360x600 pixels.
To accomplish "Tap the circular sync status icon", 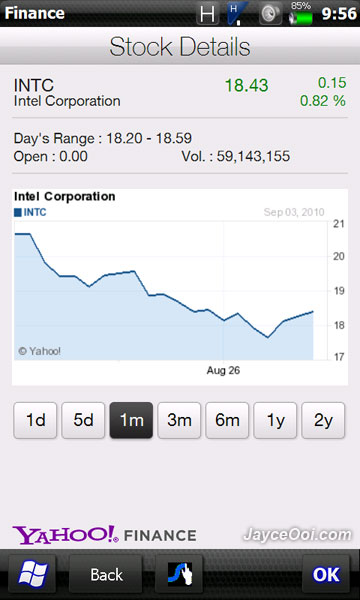I will coord(270,14).
